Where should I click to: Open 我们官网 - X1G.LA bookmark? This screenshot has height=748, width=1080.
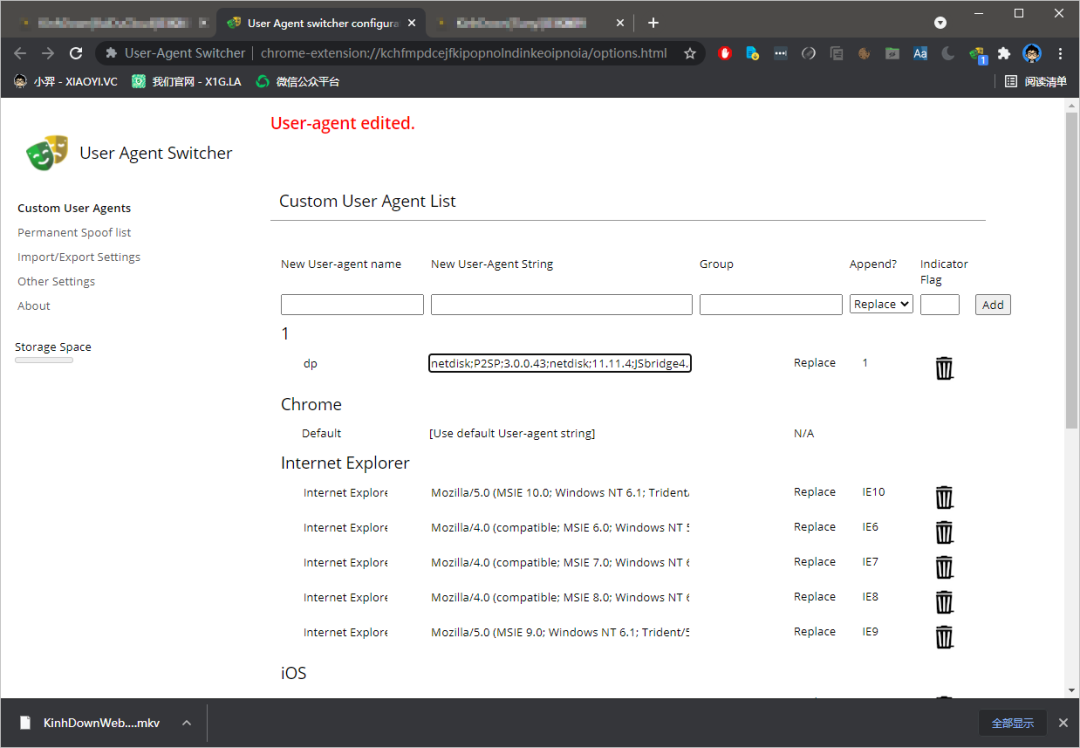coord(186,81)
